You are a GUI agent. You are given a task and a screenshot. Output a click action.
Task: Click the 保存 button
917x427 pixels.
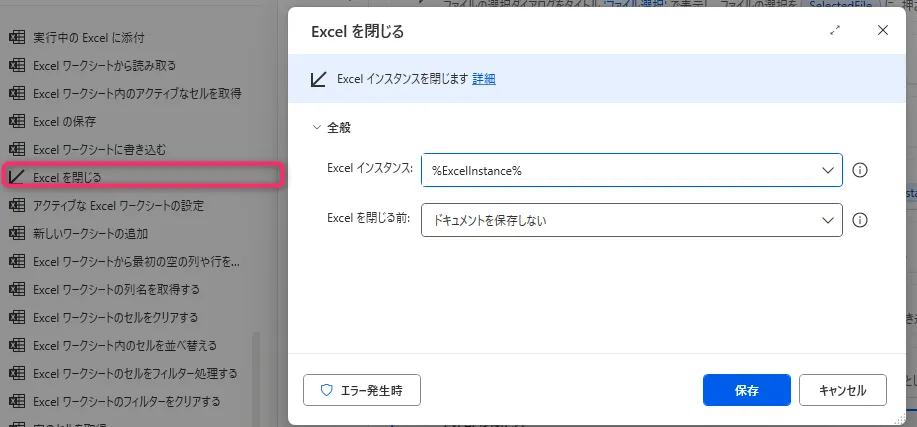[746, 390]
